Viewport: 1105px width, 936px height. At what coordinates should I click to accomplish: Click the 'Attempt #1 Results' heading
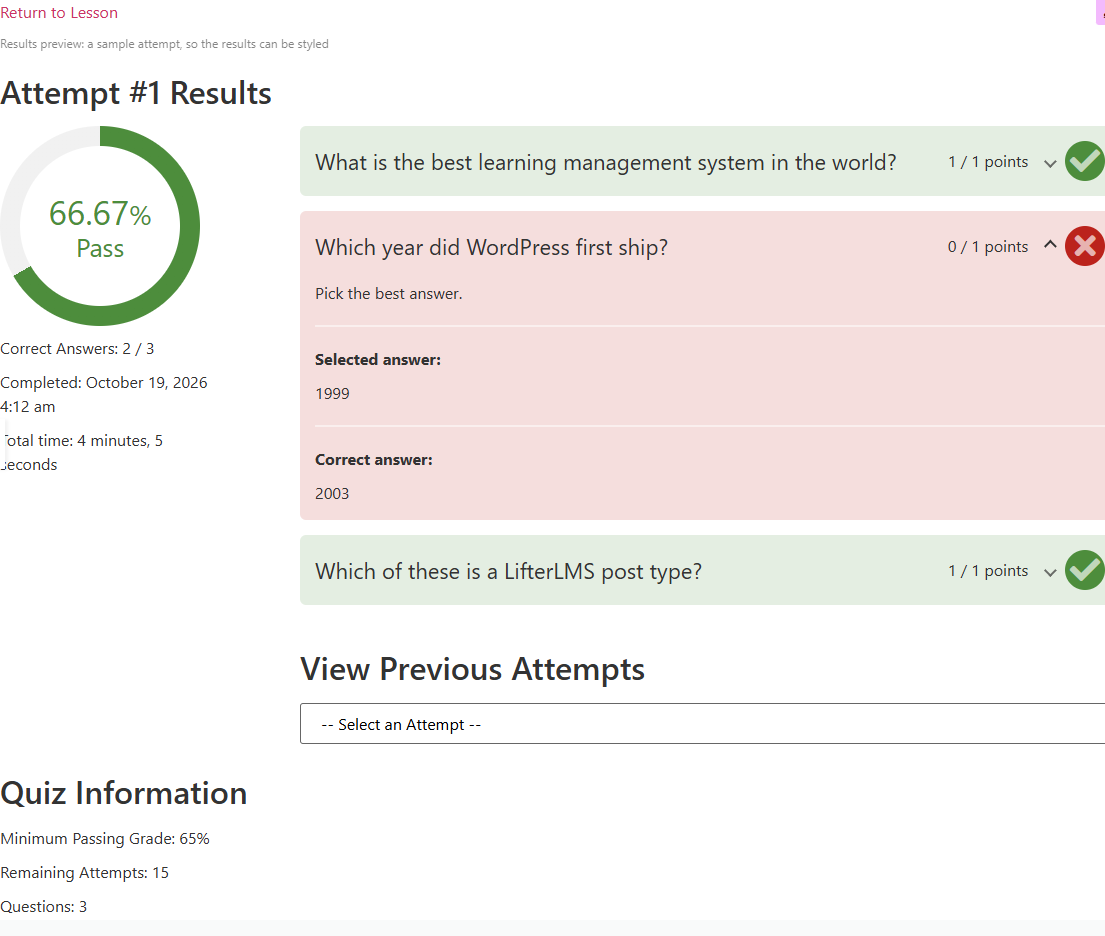136,93
